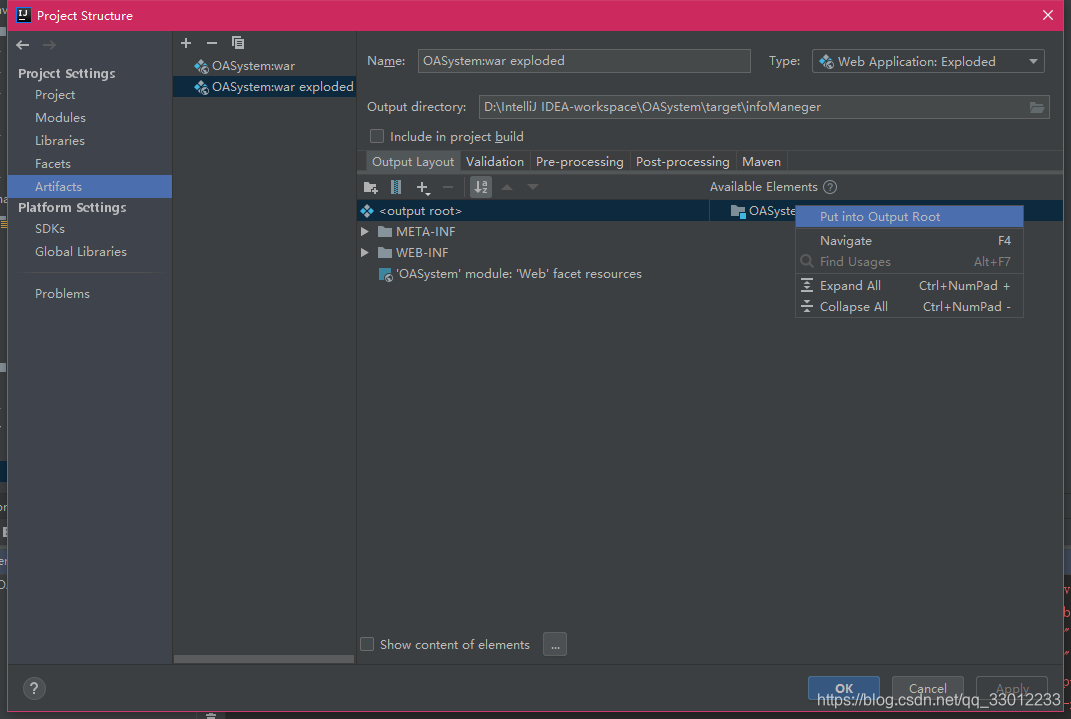Remove the selected artifact with the minus icon

tap(212, 43)
